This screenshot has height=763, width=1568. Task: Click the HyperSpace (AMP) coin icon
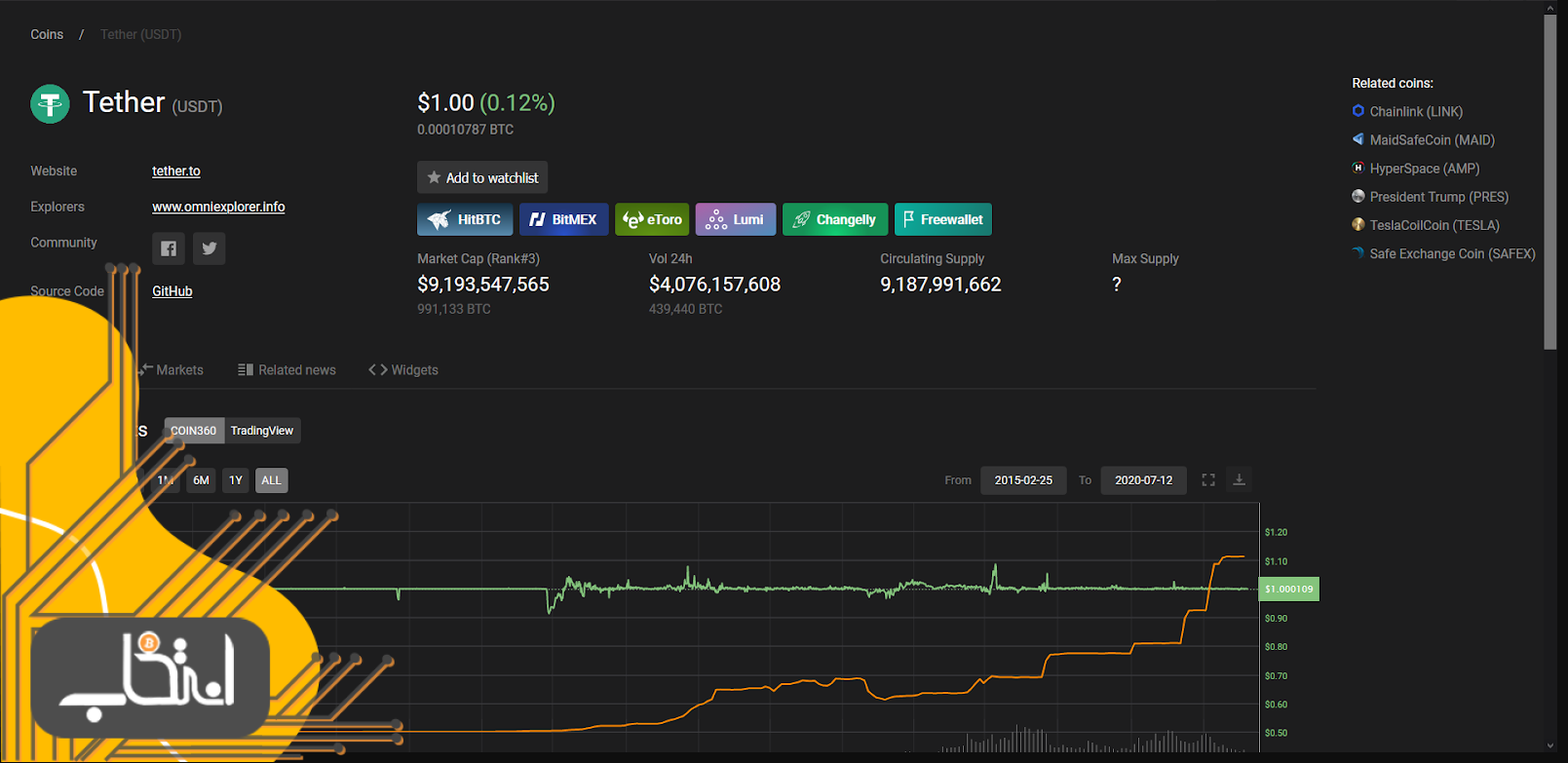pos(1358,168)
